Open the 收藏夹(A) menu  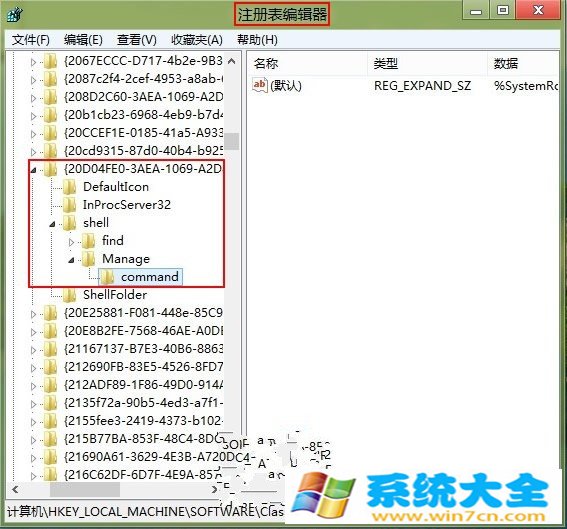tap(197, 39)
